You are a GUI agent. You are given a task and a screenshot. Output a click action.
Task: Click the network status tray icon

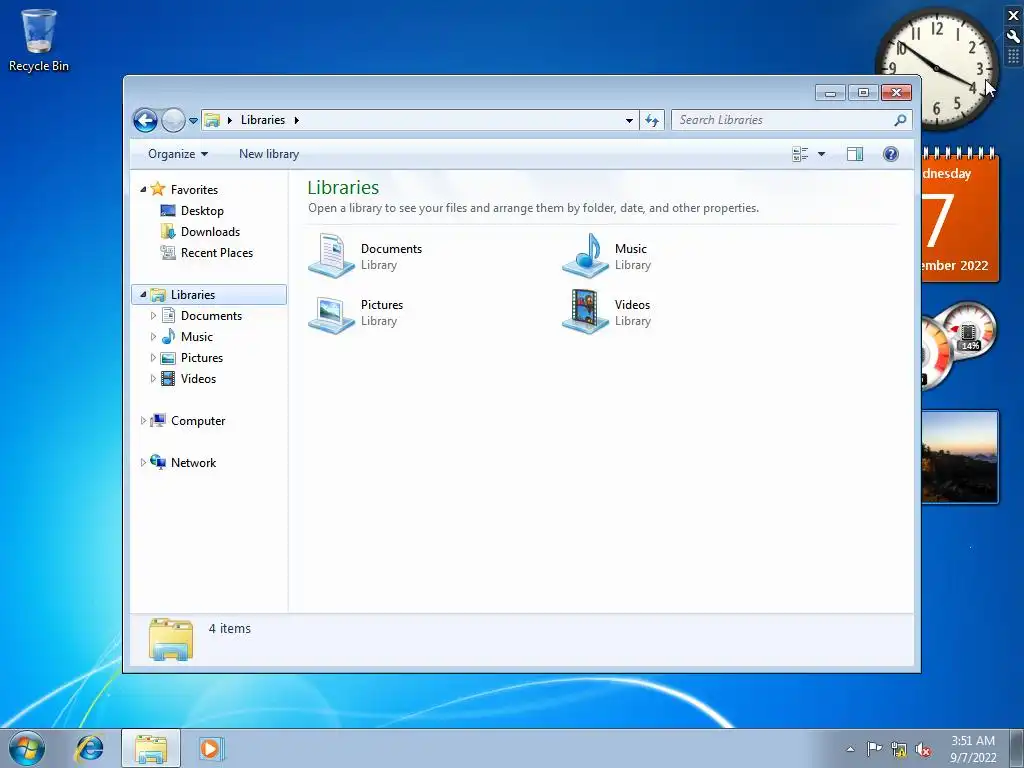coord(899,749)
